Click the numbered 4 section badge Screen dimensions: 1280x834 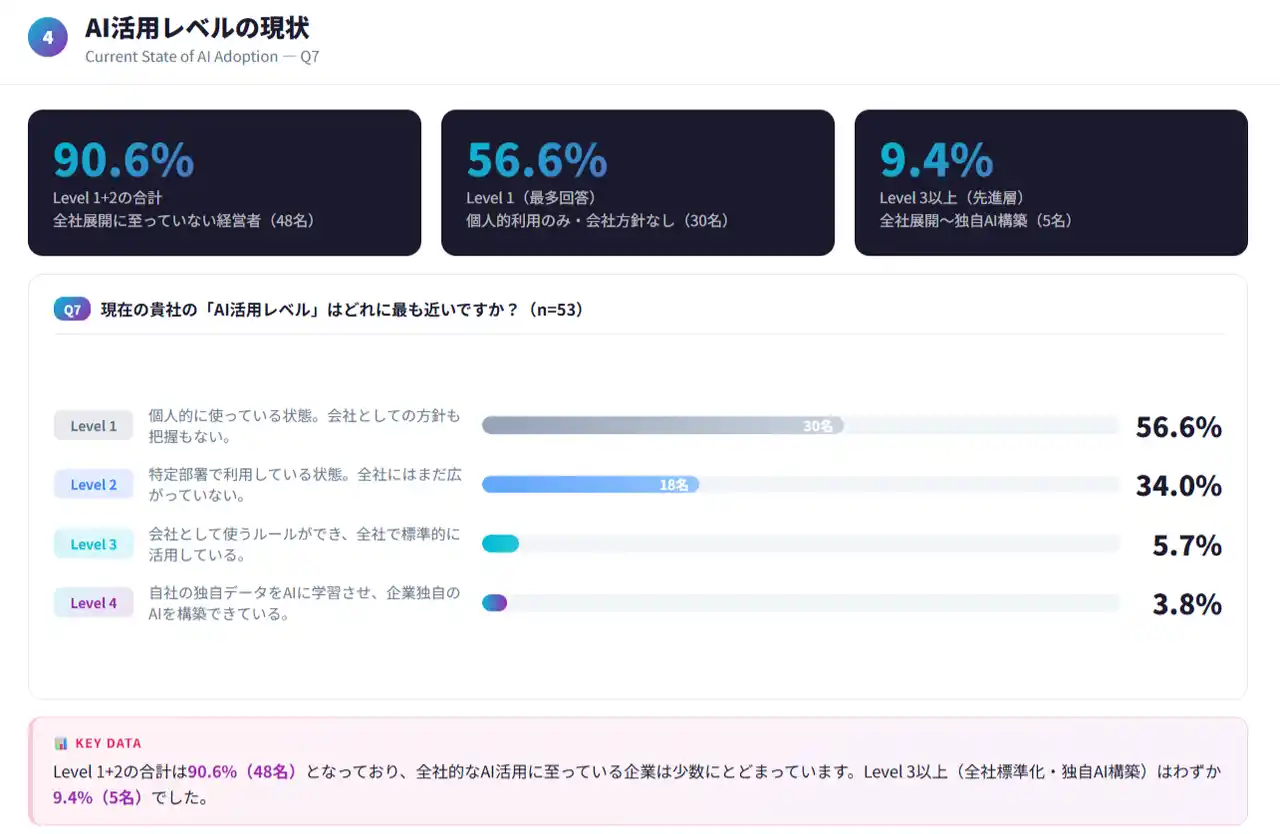pyautogui.click(x=47, y=39)
